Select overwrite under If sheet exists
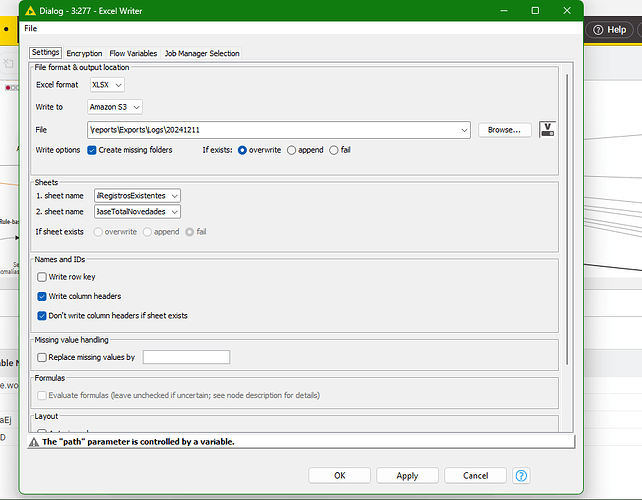 coord(98,232)
